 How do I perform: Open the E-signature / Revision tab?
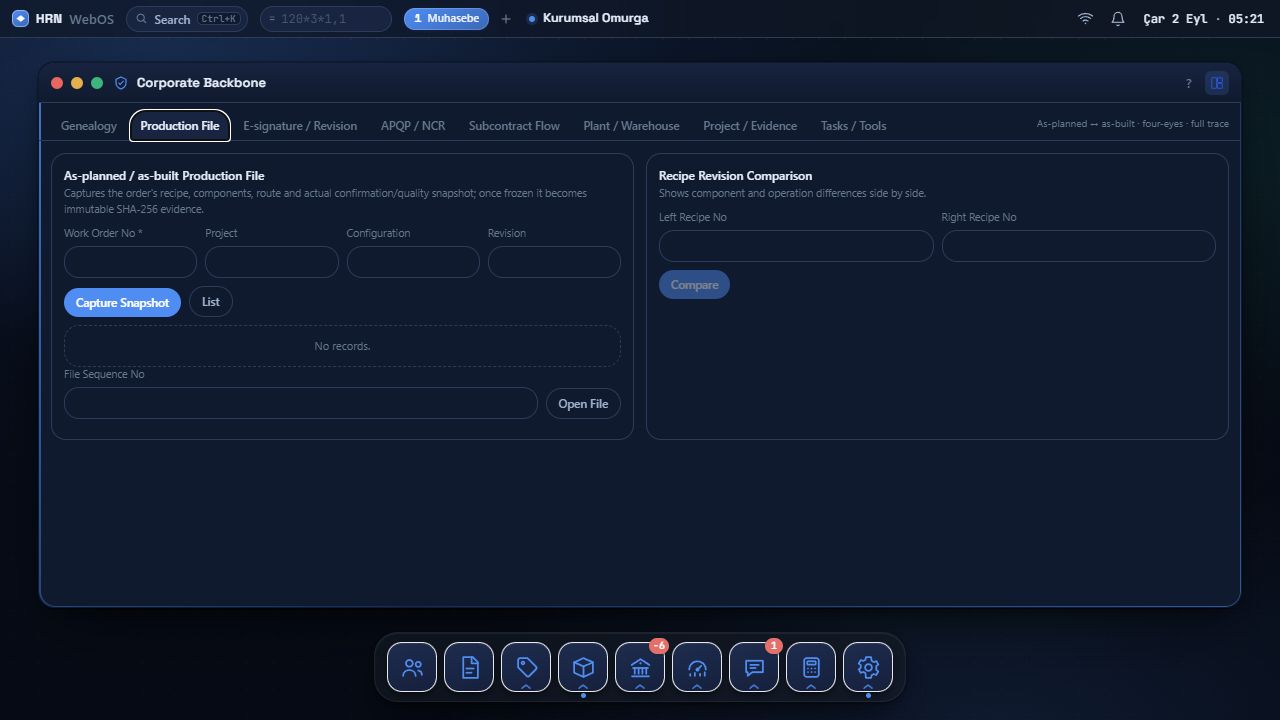click(300, 126)
